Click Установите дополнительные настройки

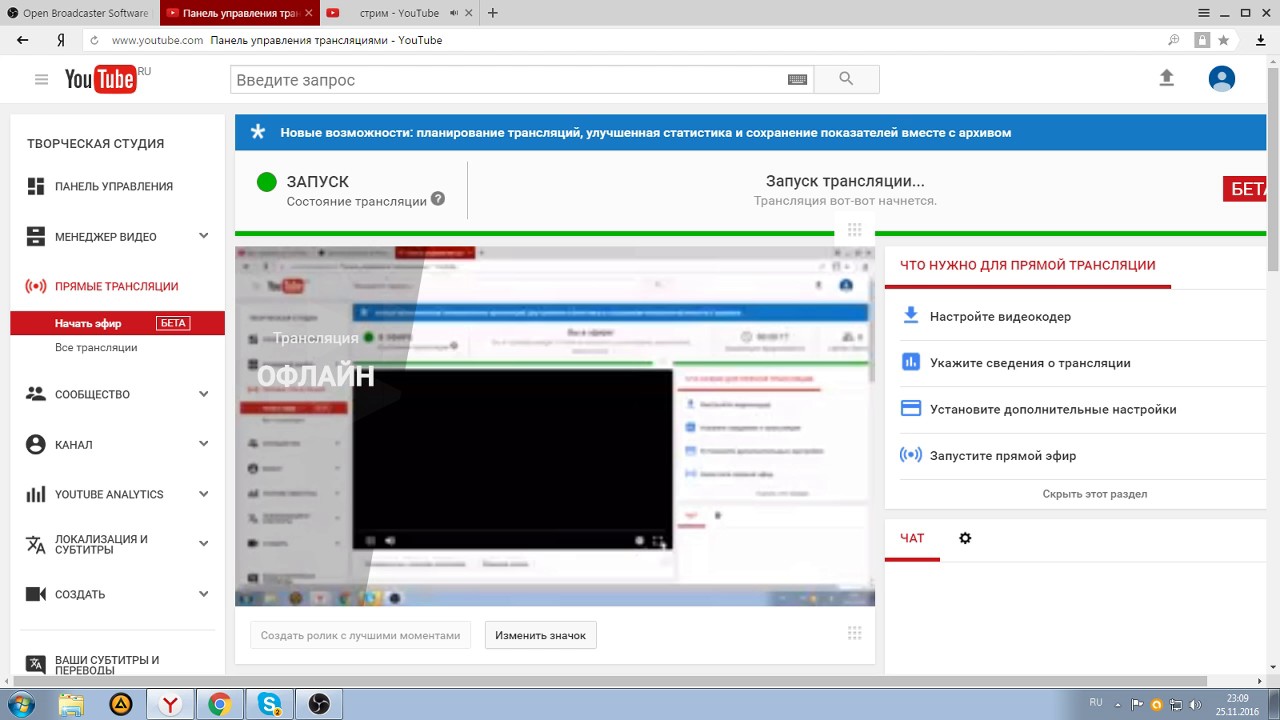pos(1053,409)
